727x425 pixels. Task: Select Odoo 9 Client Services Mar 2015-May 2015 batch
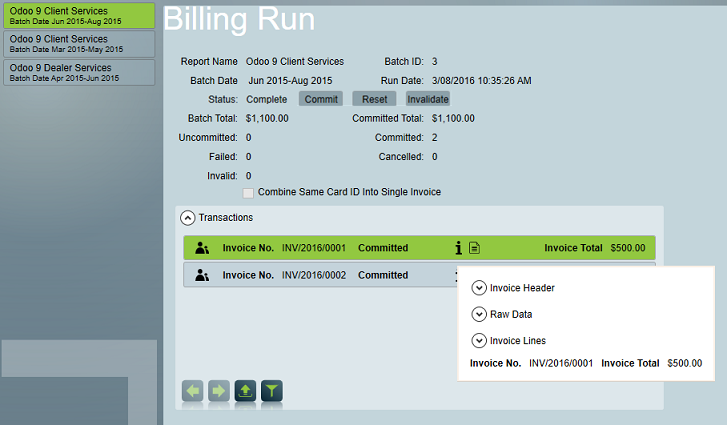[x=79, y=44]
